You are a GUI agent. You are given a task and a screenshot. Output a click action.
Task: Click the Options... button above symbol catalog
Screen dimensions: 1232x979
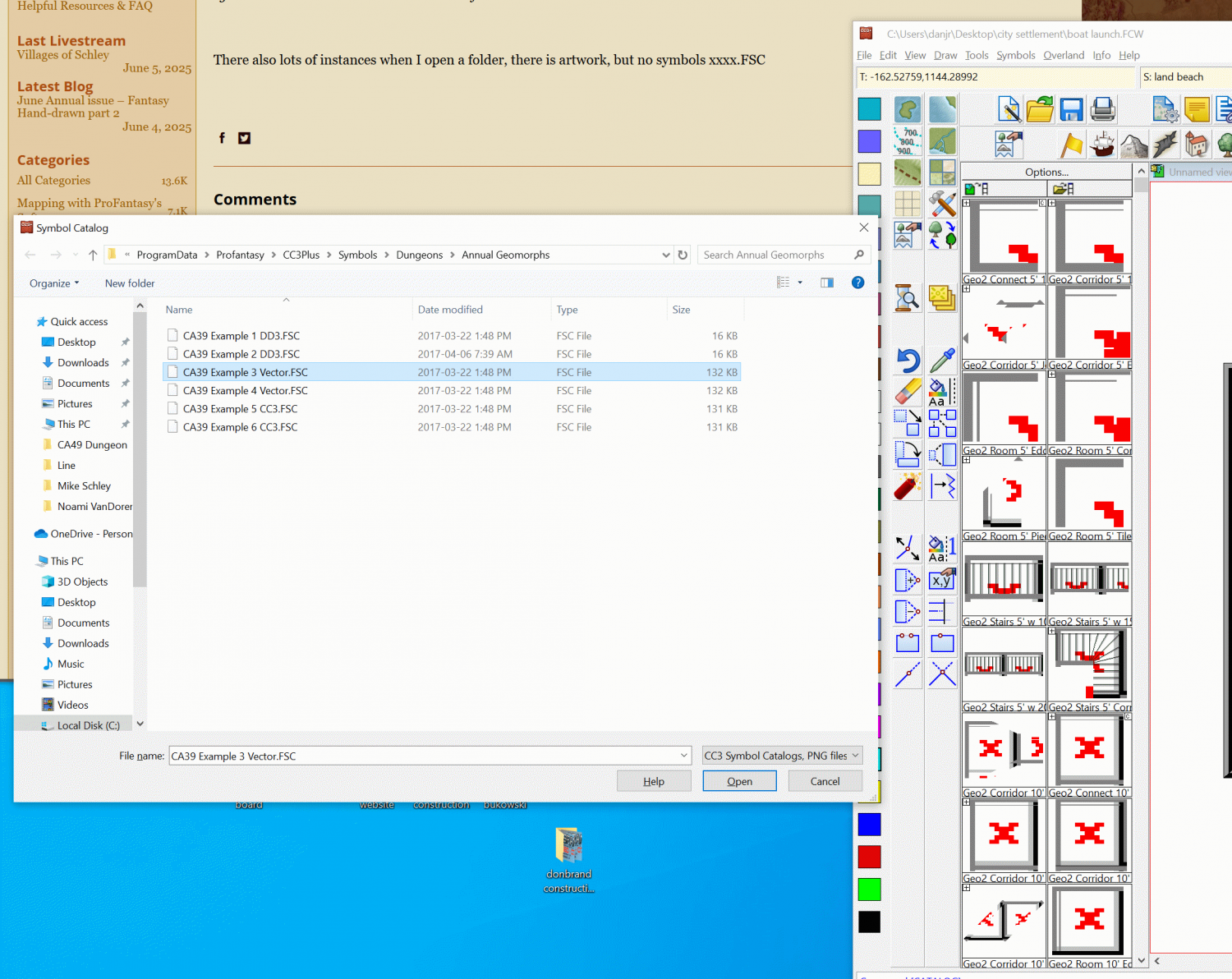tap(1046, 172)
